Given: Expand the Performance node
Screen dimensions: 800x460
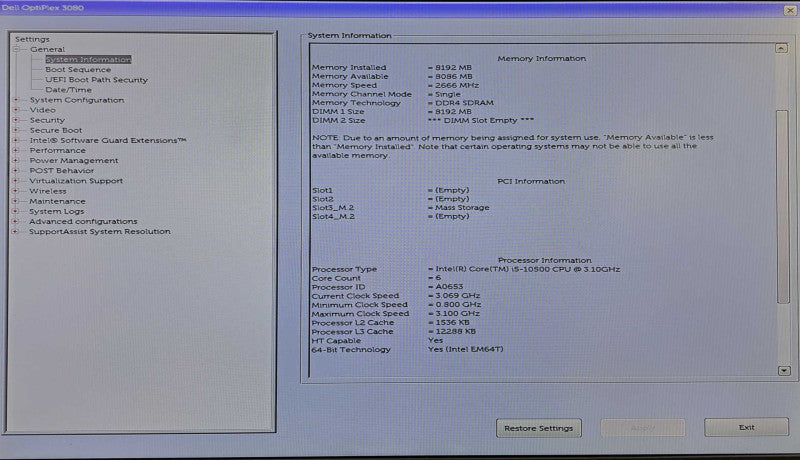Looking at the screenshot, I should tap(16, 150).
